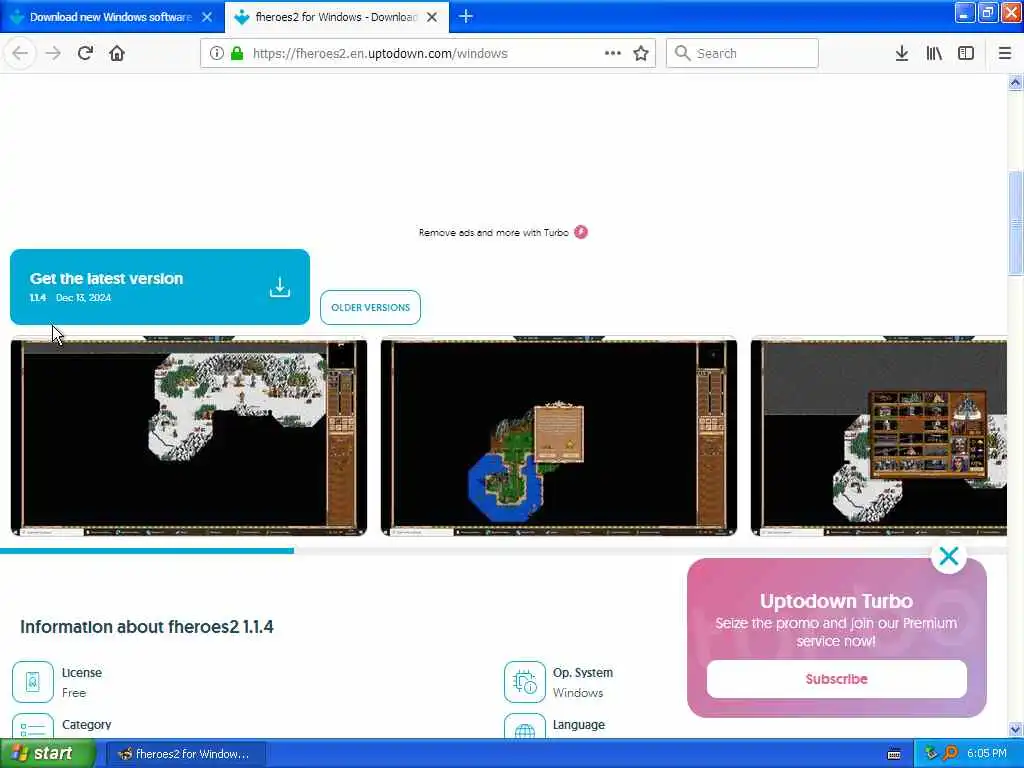Image resolution: width=1024 pixels, height=768 pixels.
Task: Show site information icon in address bar
Action: 216,53
